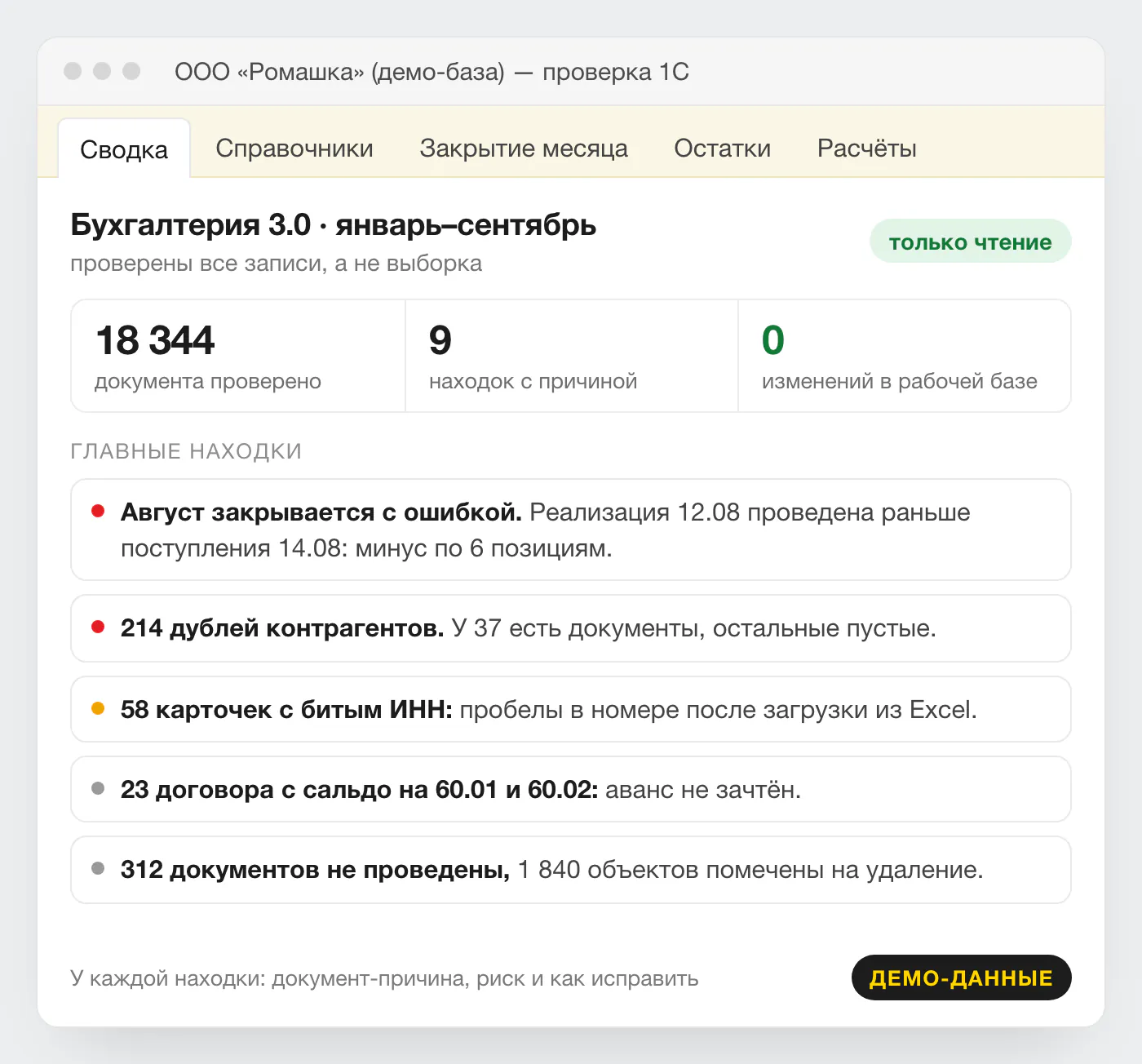Click the ДЕМО-ДАННЫЕ badge
Screen dimensions: 1142x1064
961,978
